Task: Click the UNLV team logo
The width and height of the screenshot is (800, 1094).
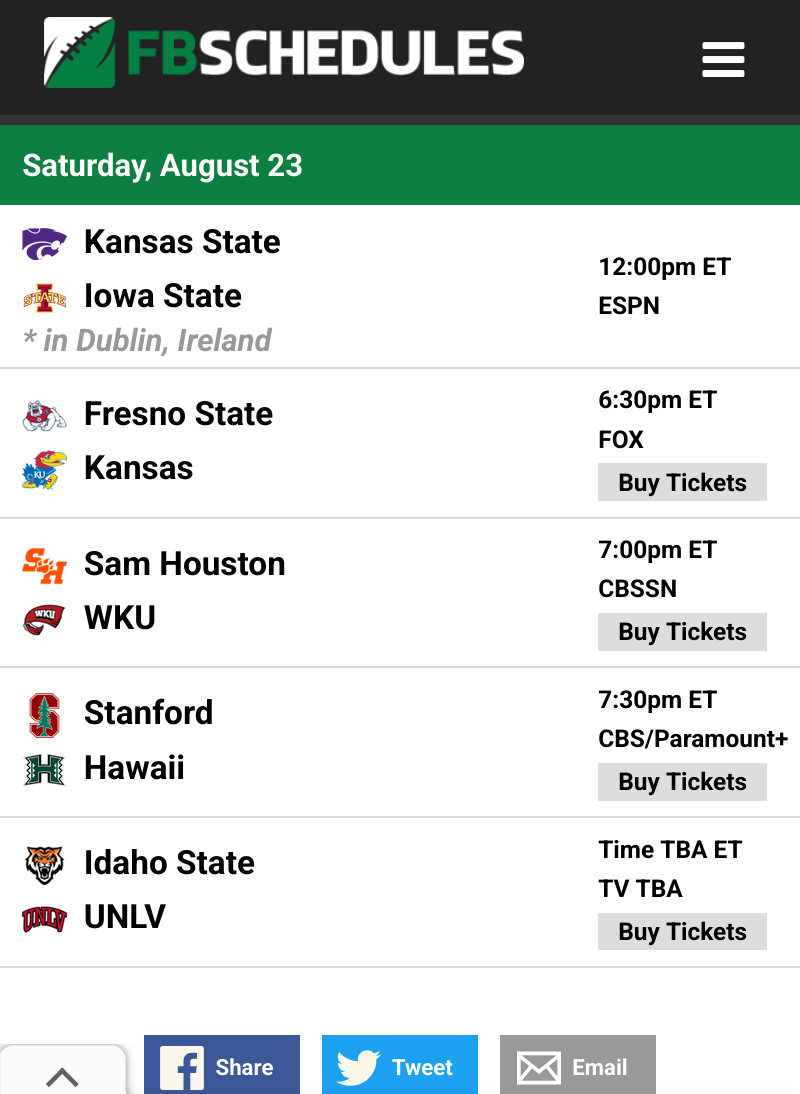Action: coord(45,920)
